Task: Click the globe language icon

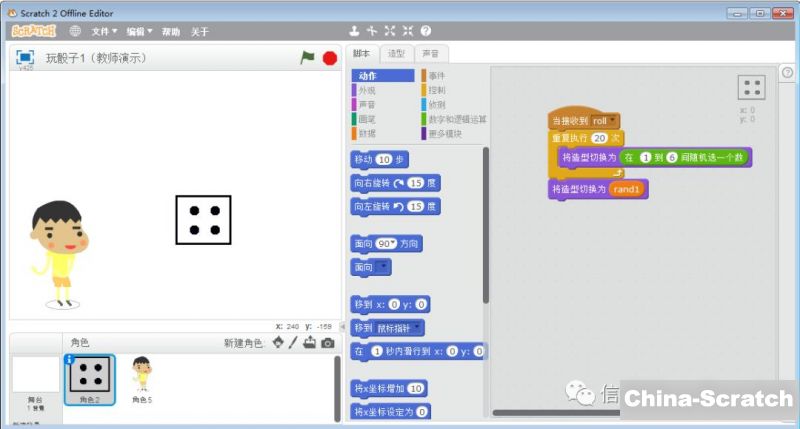Action: pos(75,31)
